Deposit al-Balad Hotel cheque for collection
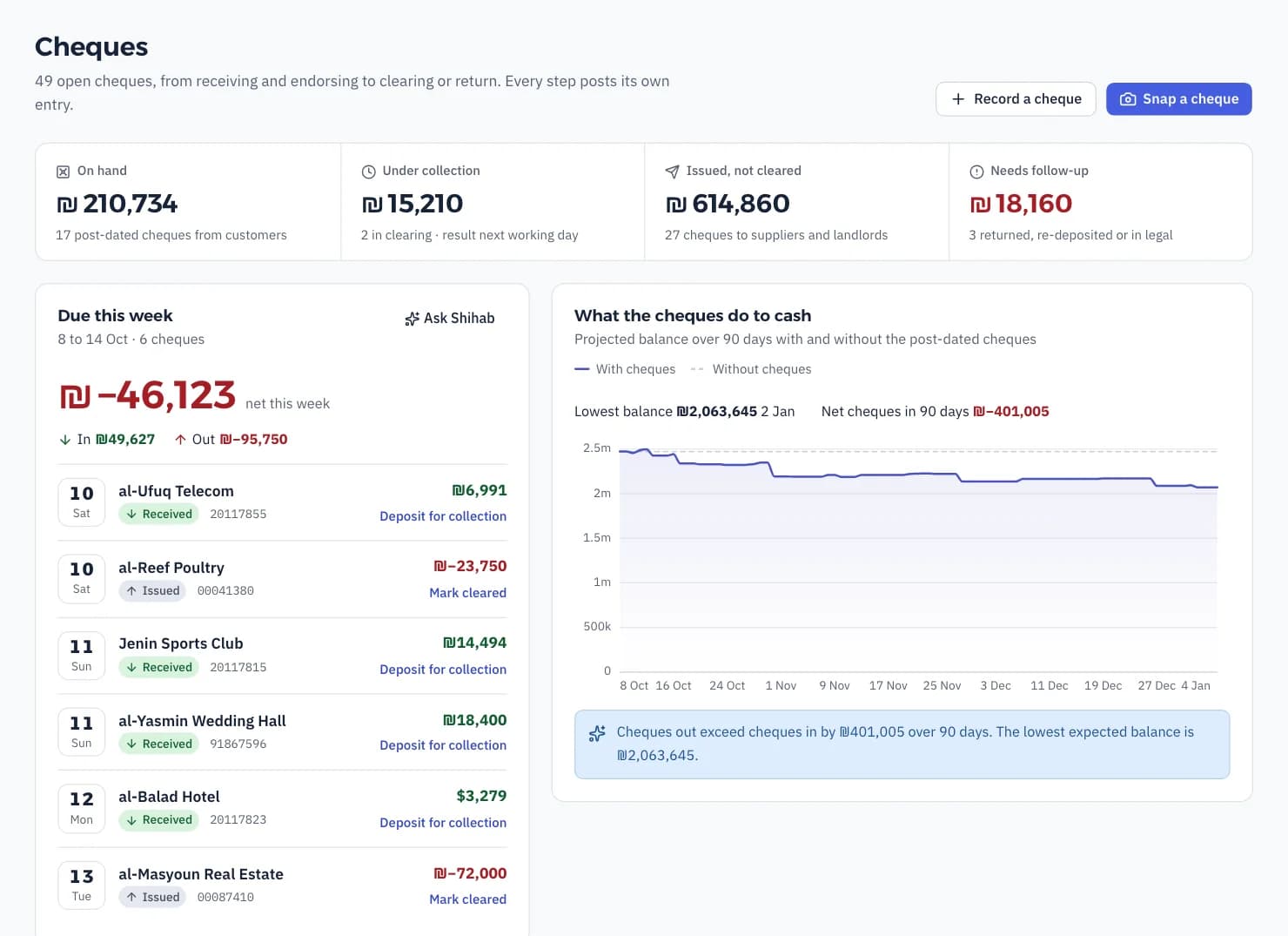 point(443,823)
